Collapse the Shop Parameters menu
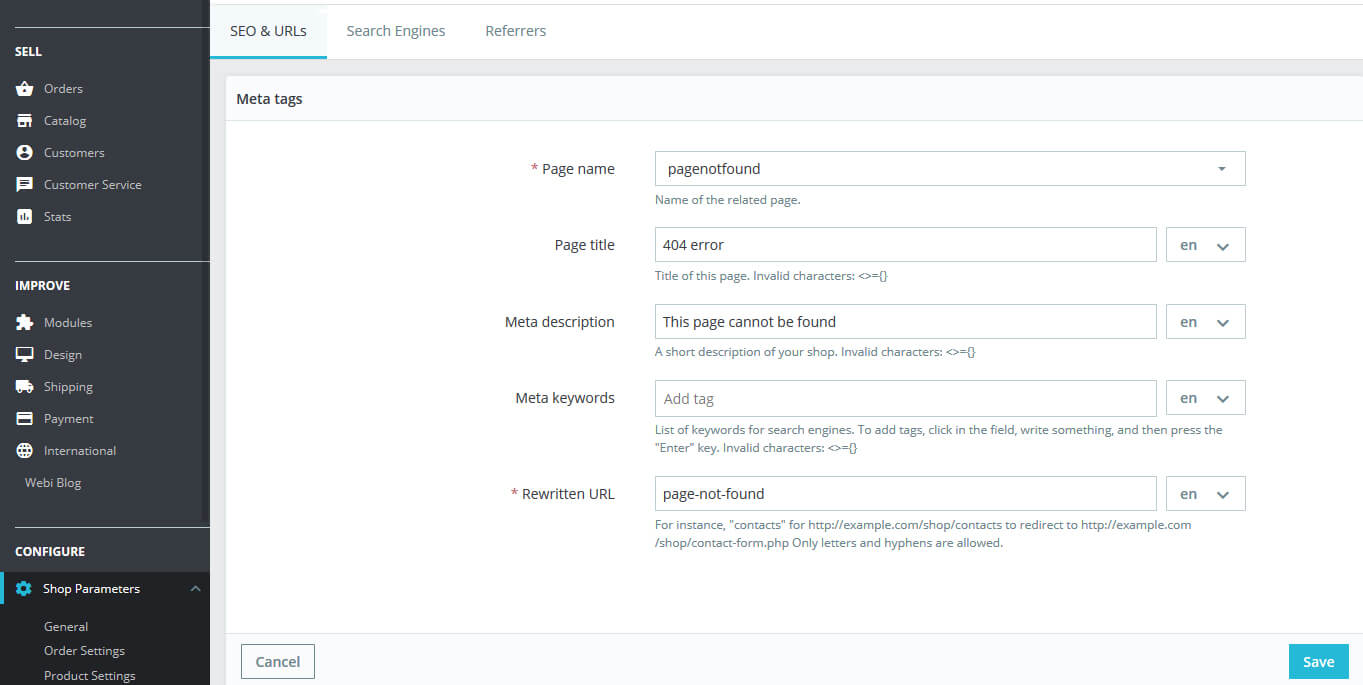Image resolution: width=1363 pixels, height=685 pixels. pyautogui.click(x=196, y=589)
